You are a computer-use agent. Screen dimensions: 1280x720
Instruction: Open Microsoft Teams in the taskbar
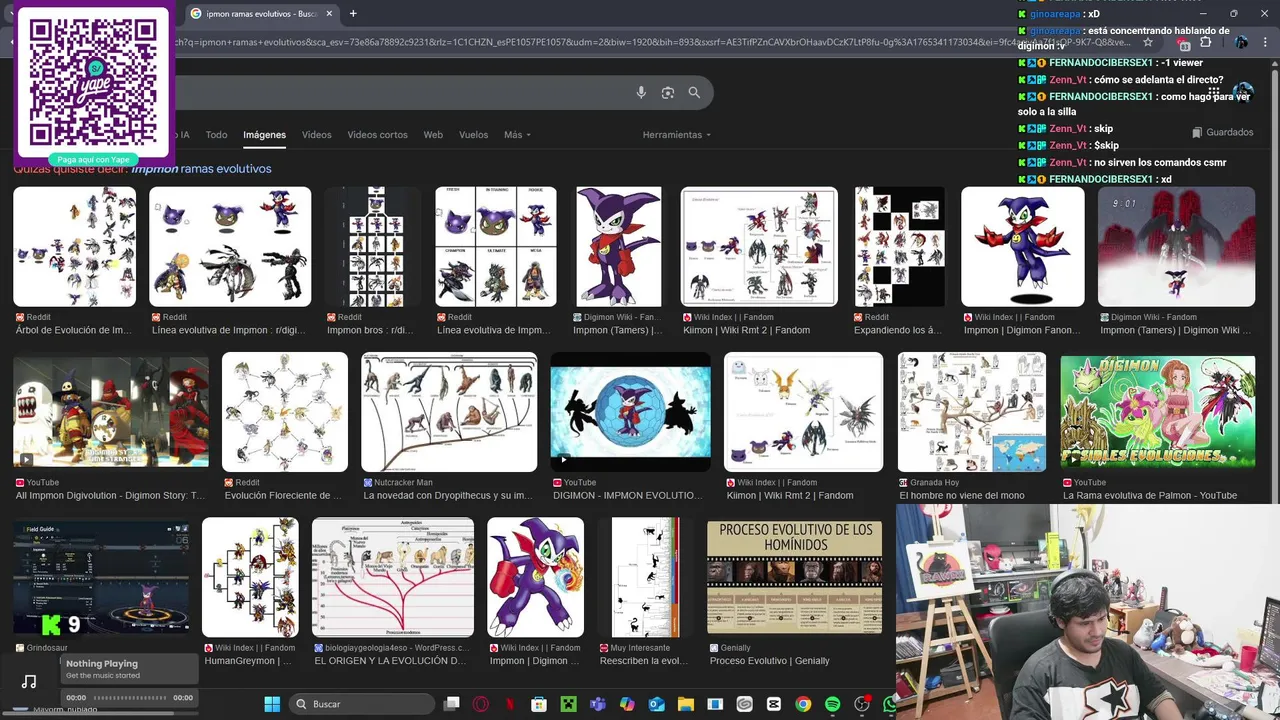pyautogui.click(x=598, y=704)
